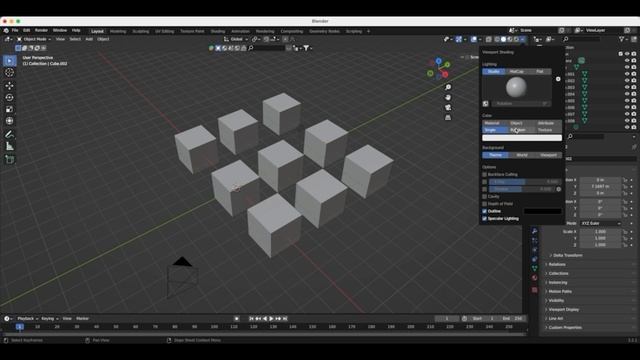Jump to the last frame
Image resolution: width=640 pixels, height=360 pixels.
pos(285,318)
